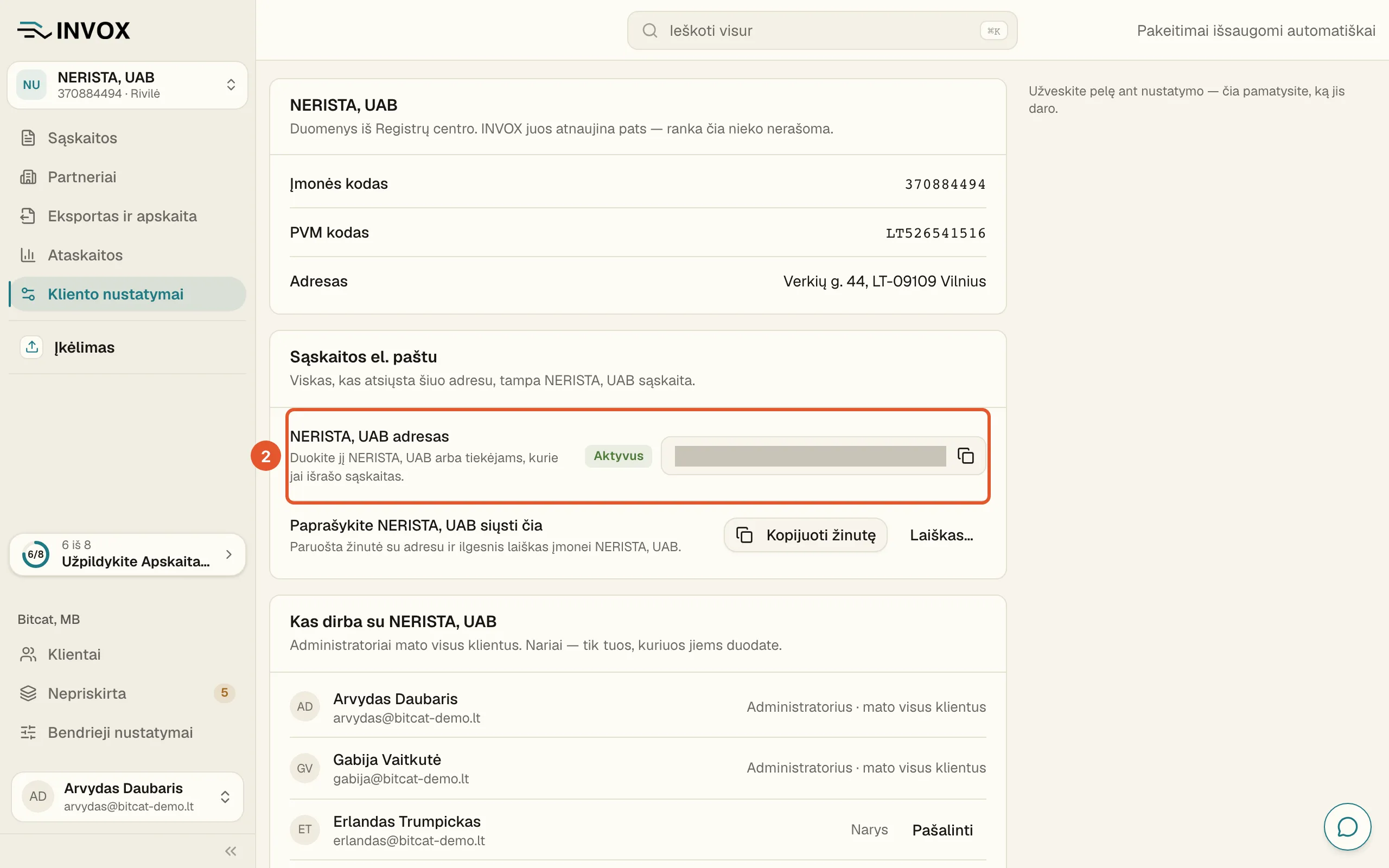Screen dimensions: 1389x868
Task: Click the Sąskaitos el. paštu heading
Action: (x=364, y=357)
